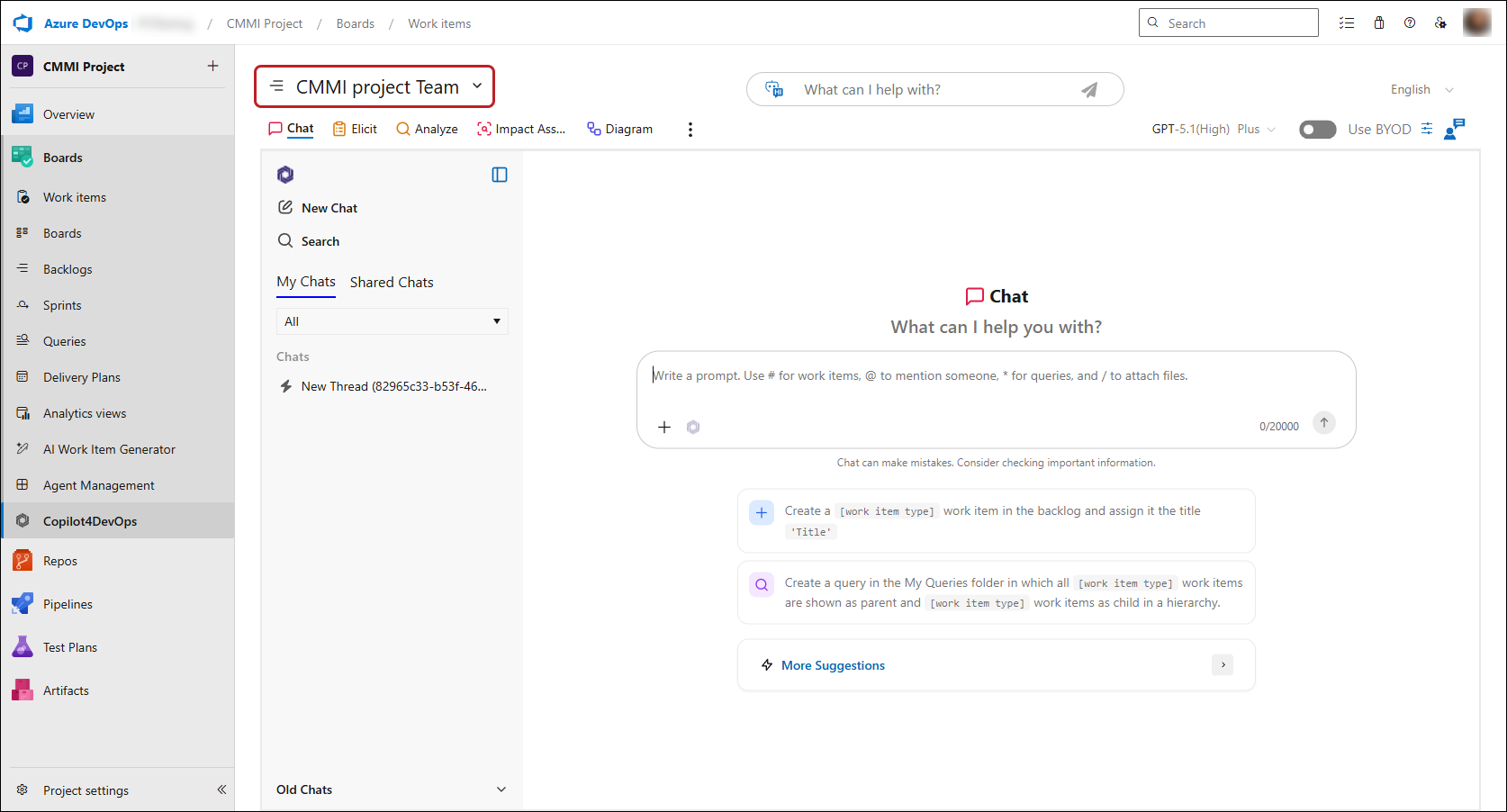Click the Azure DevOps search box
Image resolution: width=1507 pixels, height=812 pixels.
[1228, 23]
